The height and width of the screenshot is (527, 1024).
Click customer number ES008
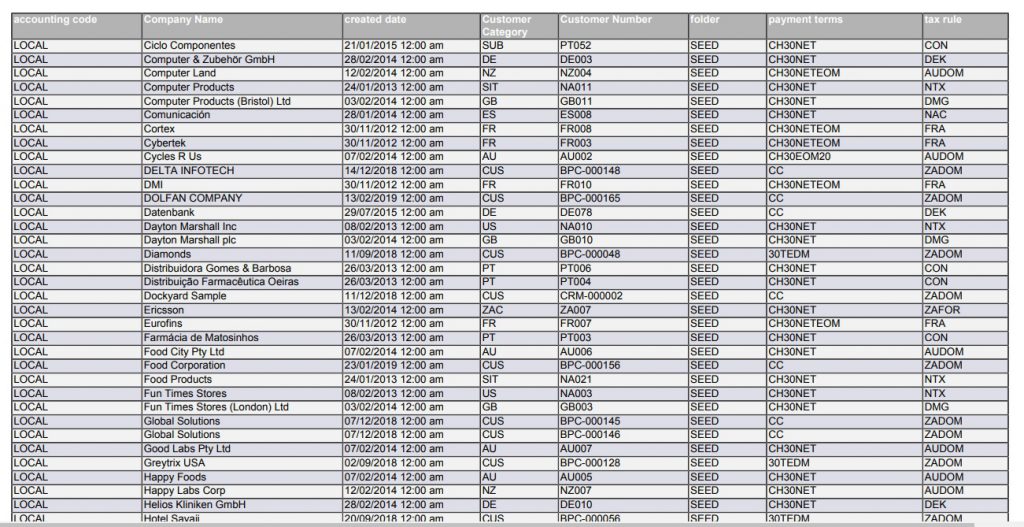tap(623, 115)
